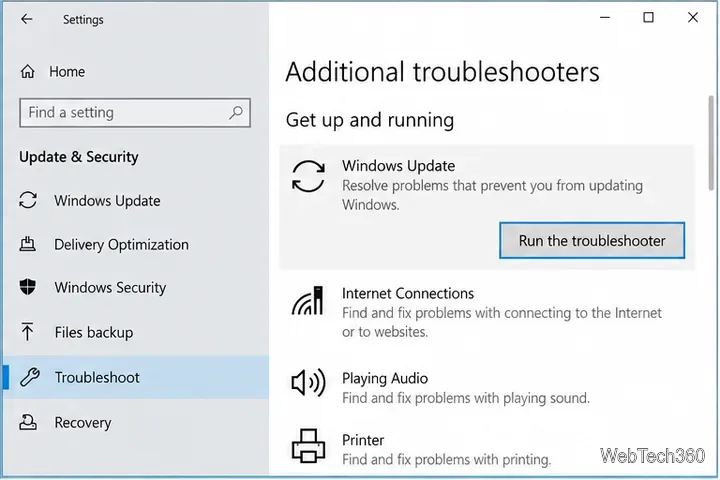Click the Internet Connections signal icon

click(x=307, y=301)
